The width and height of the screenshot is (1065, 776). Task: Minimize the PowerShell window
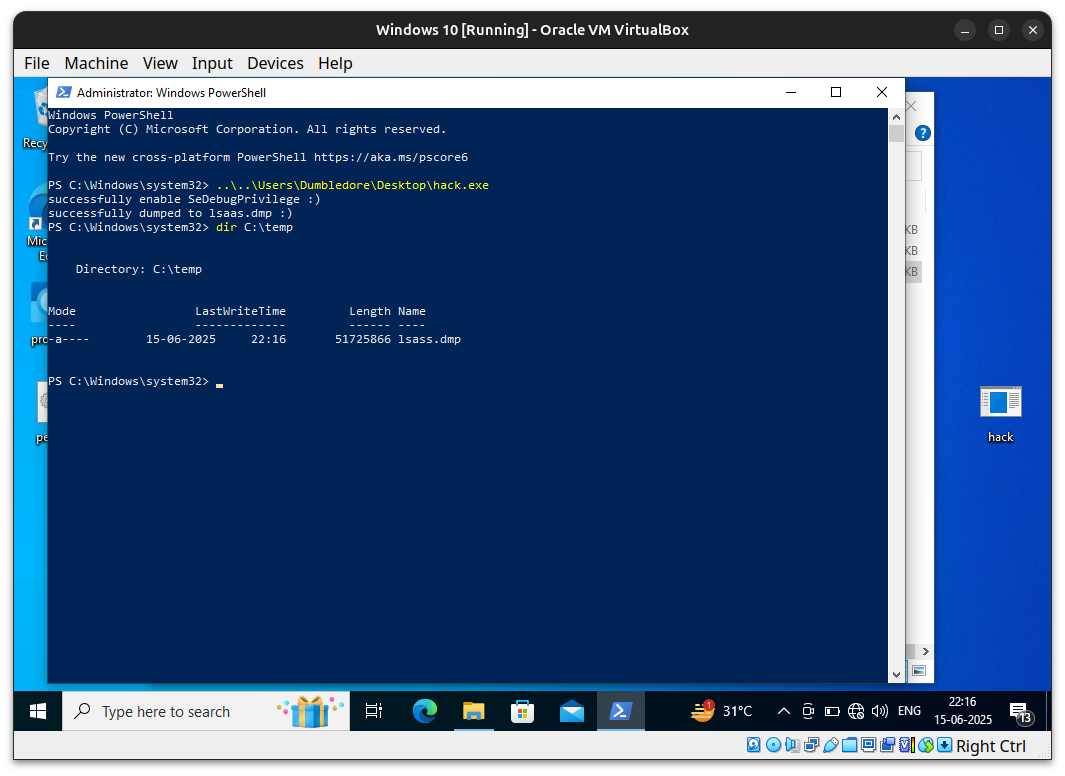pyautogui.click(x=791, y=92)
